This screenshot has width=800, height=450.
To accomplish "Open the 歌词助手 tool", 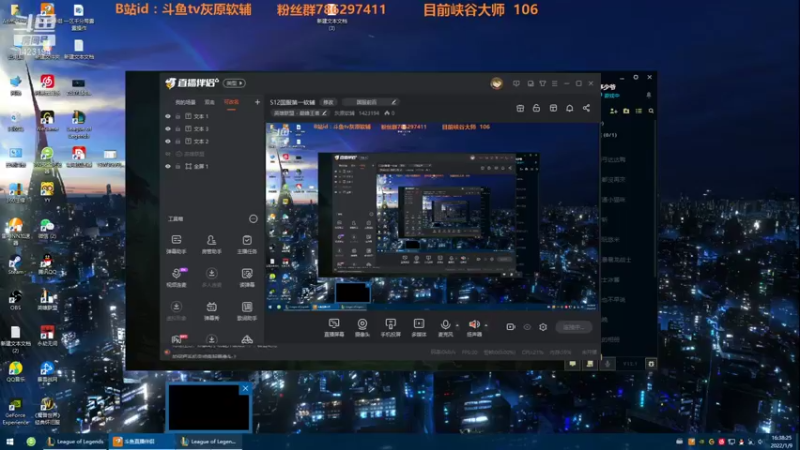I will click(247, 310).
